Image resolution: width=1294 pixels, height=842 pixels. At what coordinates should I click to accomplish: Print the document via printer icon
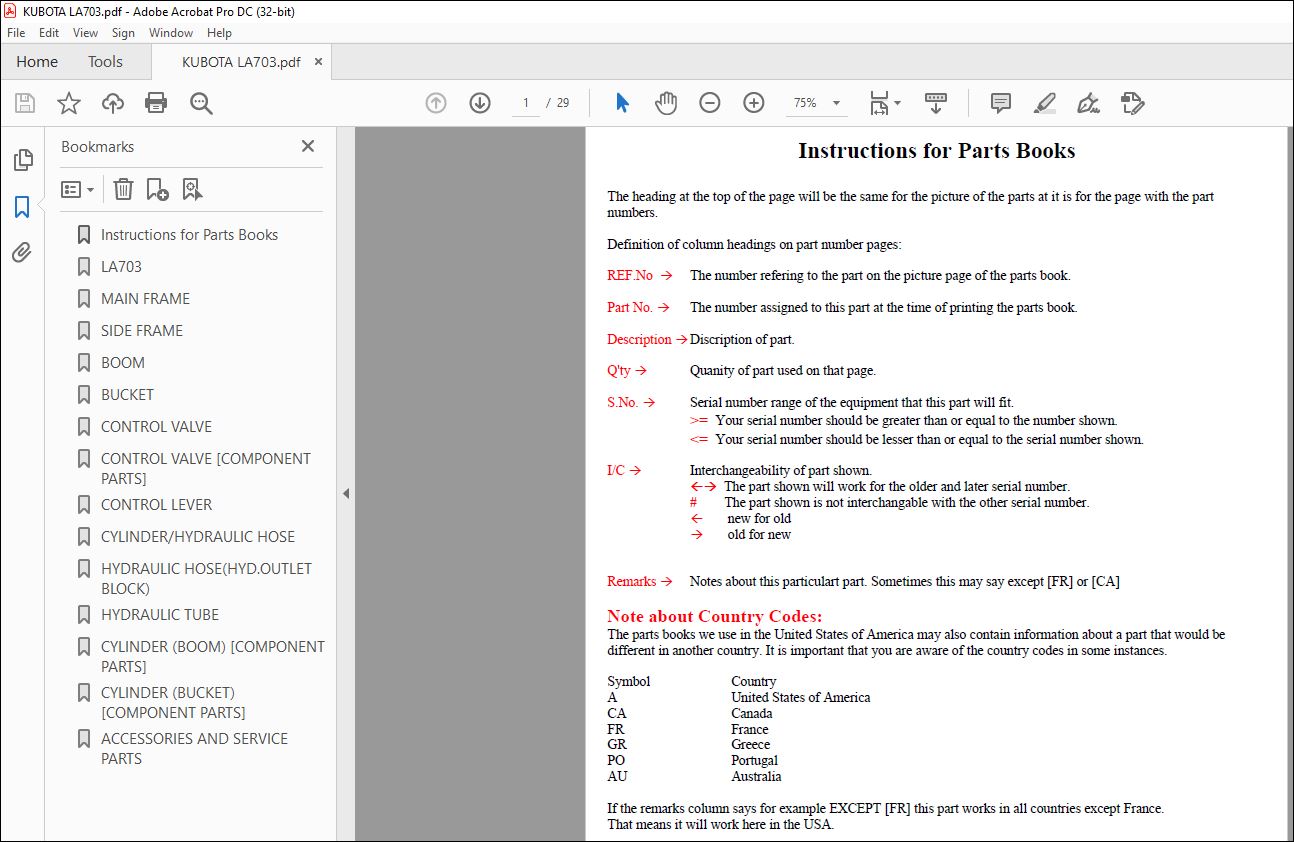156,103
